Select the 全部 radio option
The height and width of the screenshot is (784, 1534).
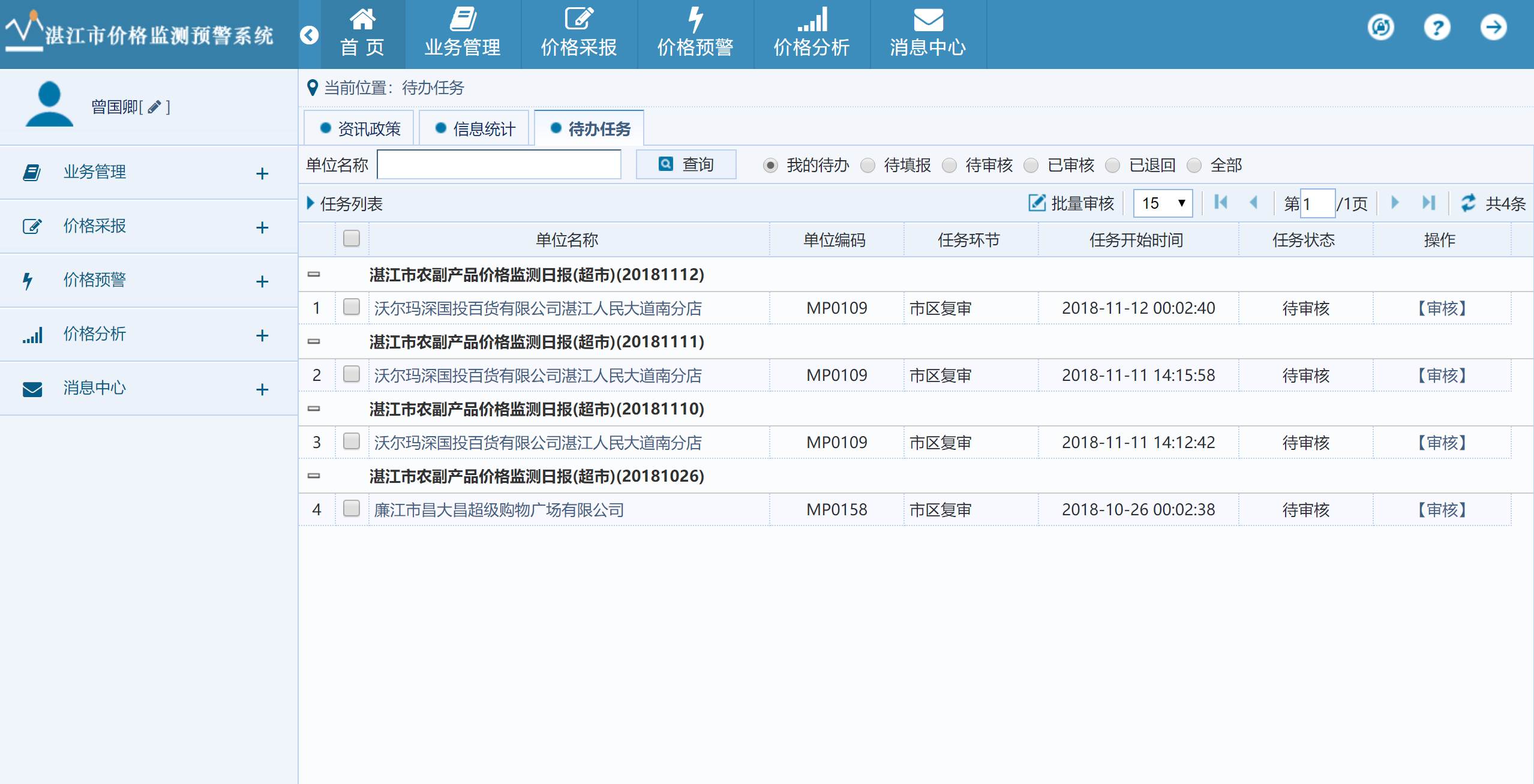click(x=1194, y=166)
